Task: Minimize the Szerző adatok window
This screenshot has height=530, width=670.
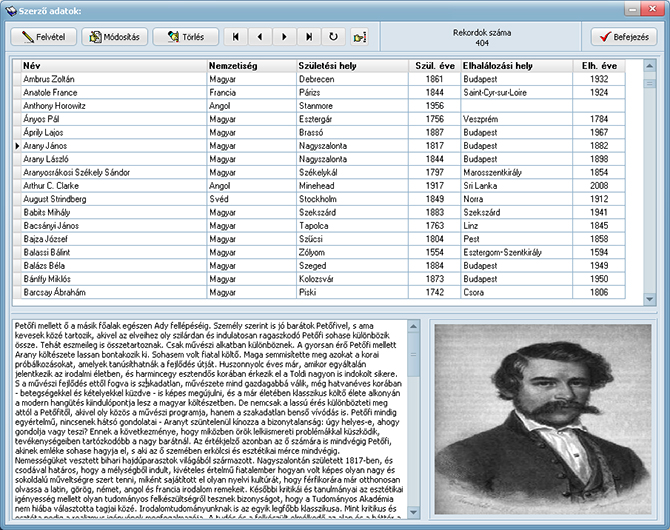Action: 633,9
